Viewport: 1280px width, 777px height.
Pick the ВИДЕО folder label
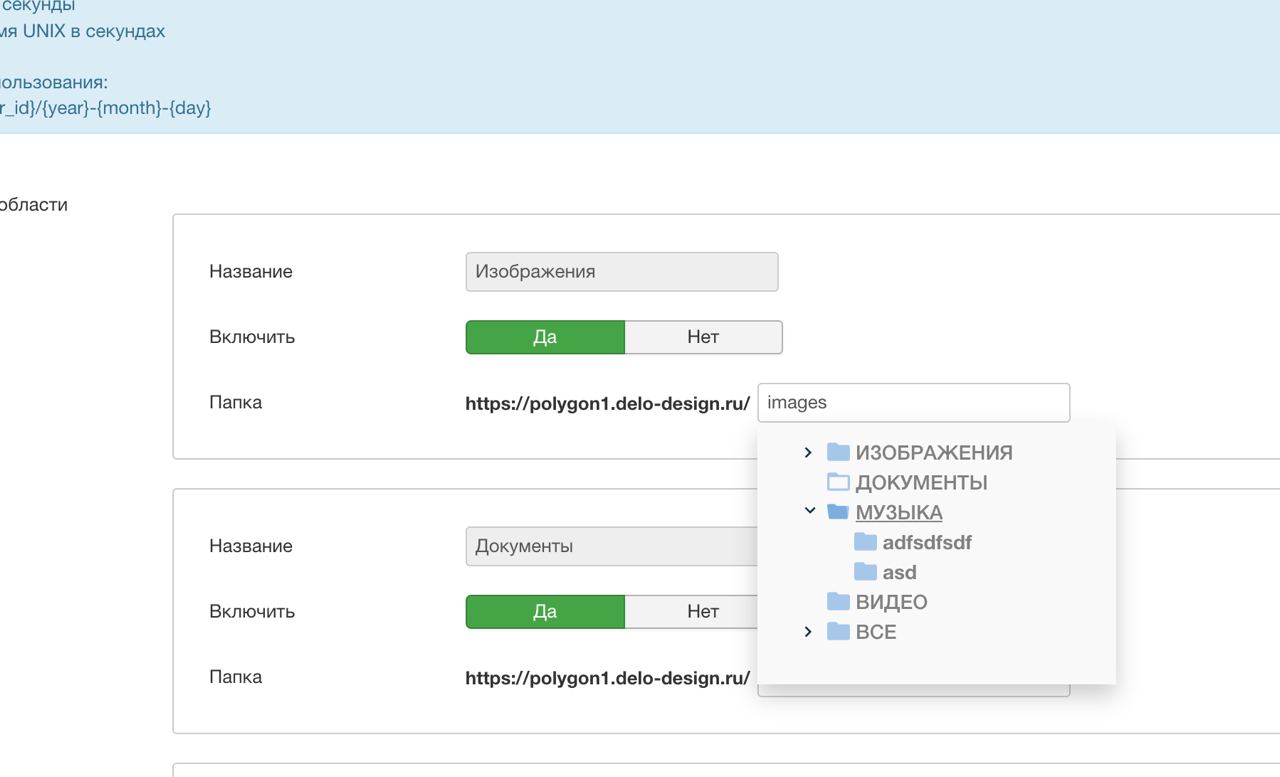(x=891, y=602)
